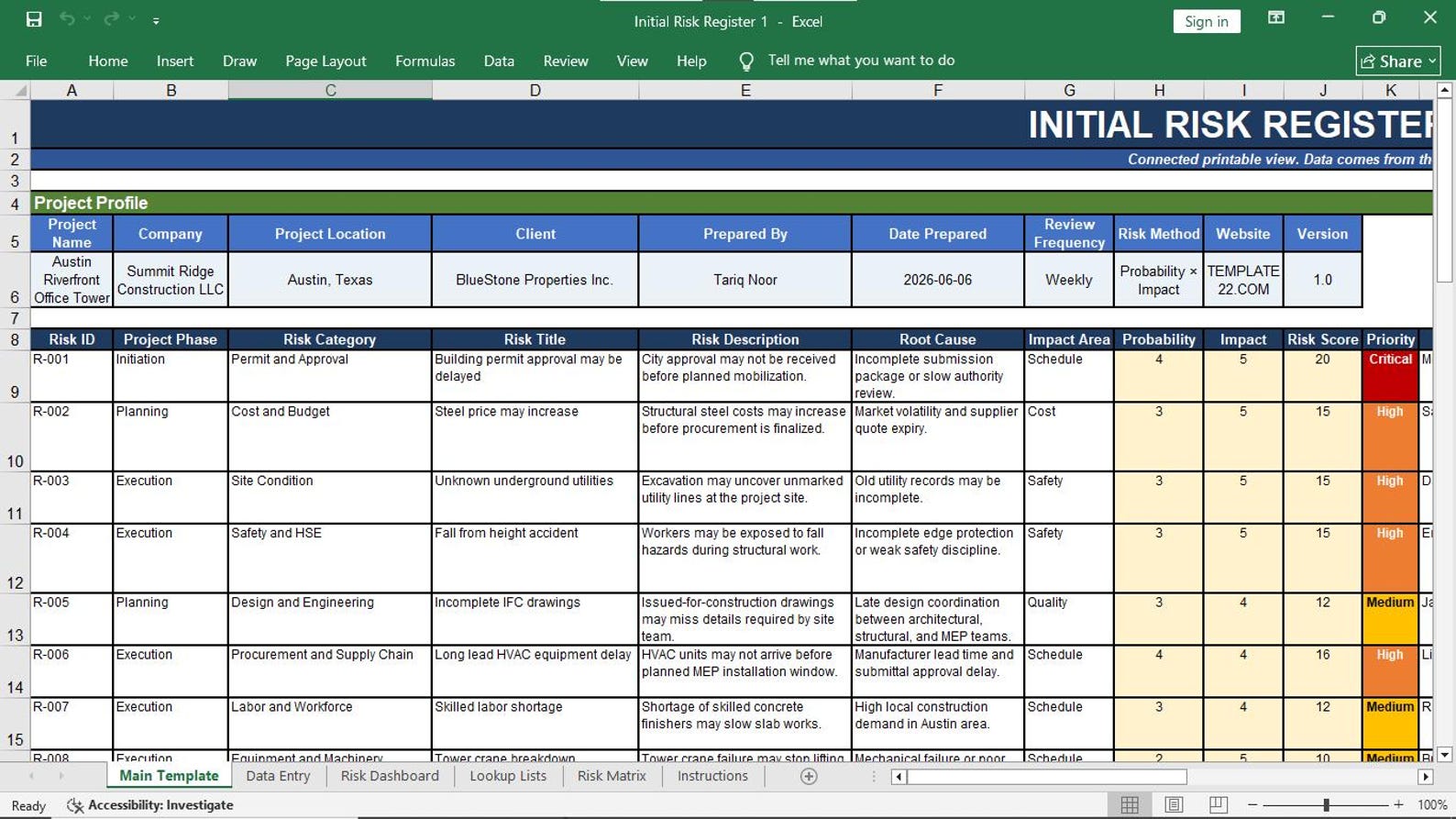The image size is (1456, 819).
Task: Open the Redo history dropdown arrow
Action: click(x=132, y=19)
